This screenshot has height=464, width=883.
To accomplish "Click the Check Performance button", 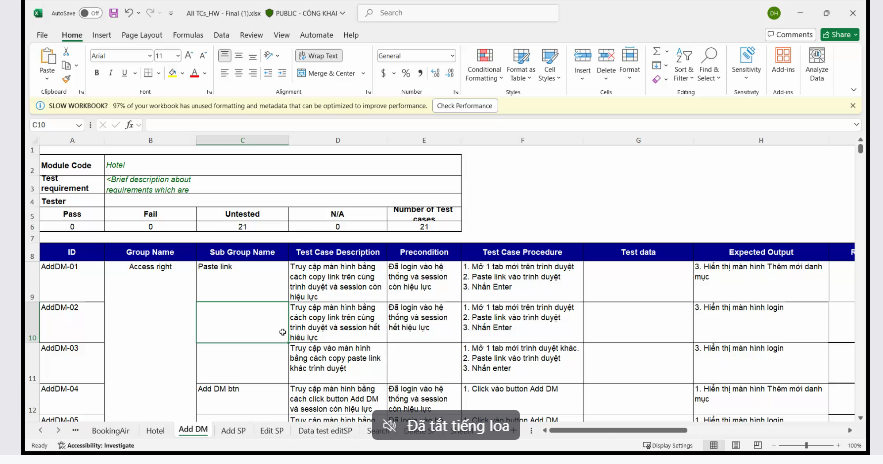I will coord(464,105).
